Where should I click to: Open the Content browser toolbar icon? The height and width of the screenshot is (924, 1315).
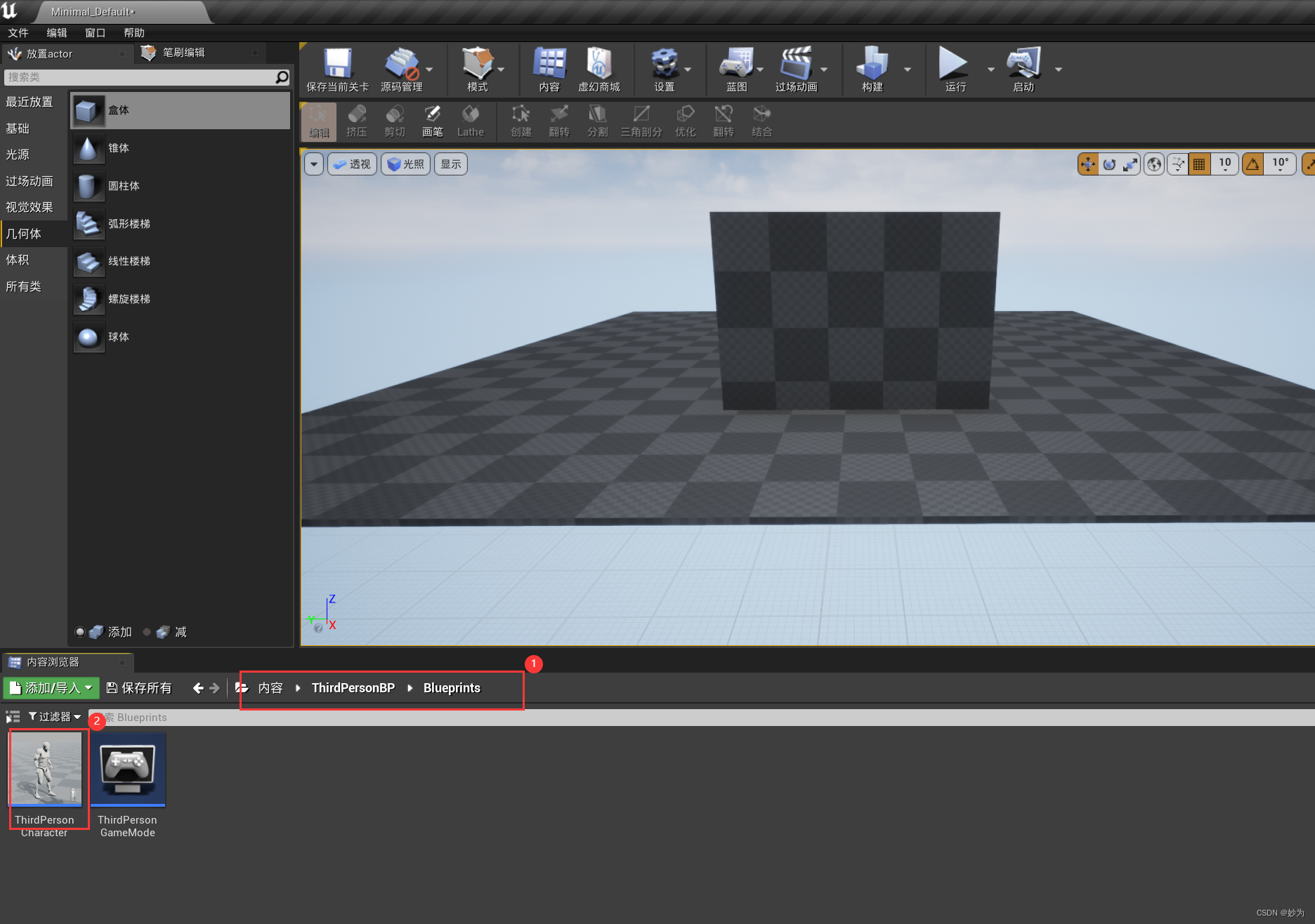[549, 64]
